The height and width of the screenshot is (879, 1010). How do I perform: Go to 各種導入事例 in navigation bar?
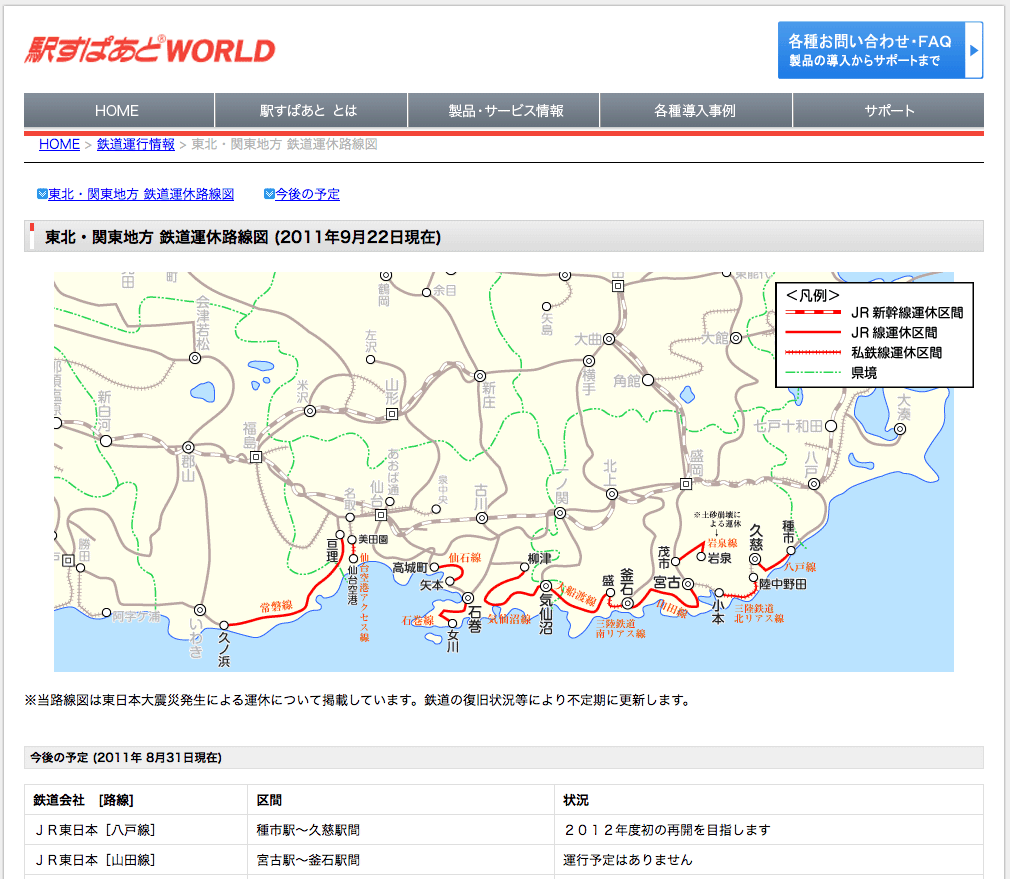[x=695, y=111]
